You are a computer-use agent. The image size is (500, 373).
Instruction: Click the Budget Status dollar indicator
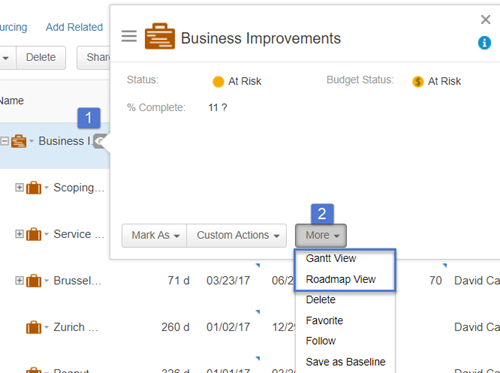(418, 81)
